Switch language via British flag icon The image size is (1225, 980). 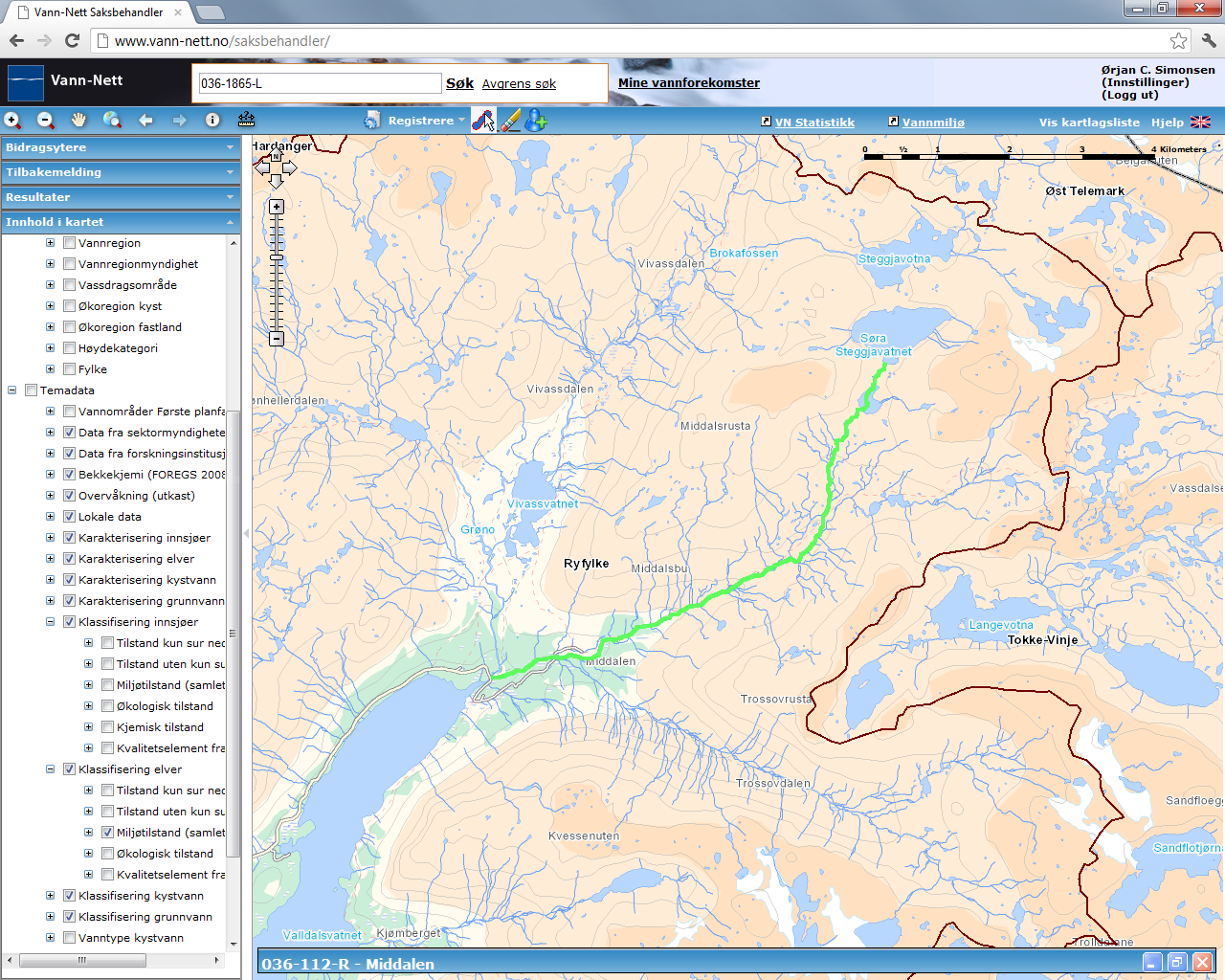click(x=1200, y=122)
